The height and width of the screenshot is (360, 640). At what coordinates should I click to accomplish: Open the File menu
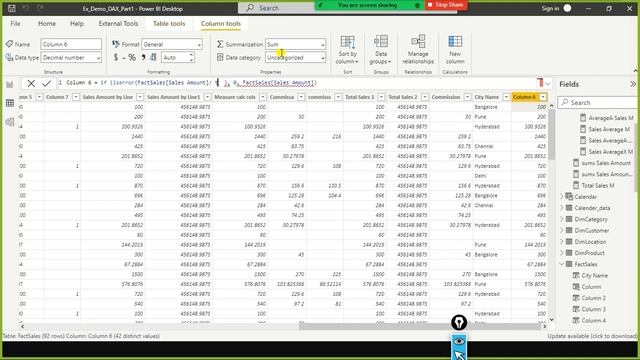(x=16, y=24)
